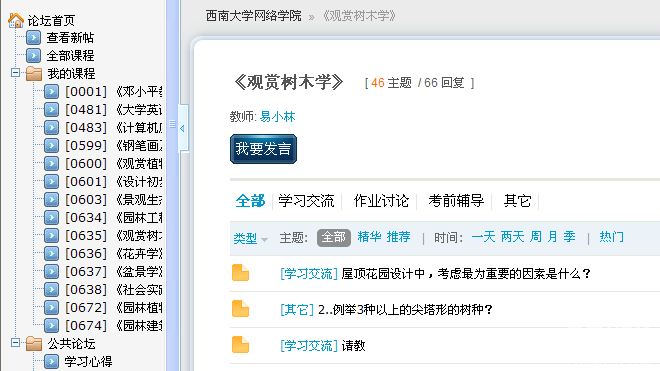Click the 我要发言 button
This screenshot has height=371, width=660.
[x=263, y=149]
